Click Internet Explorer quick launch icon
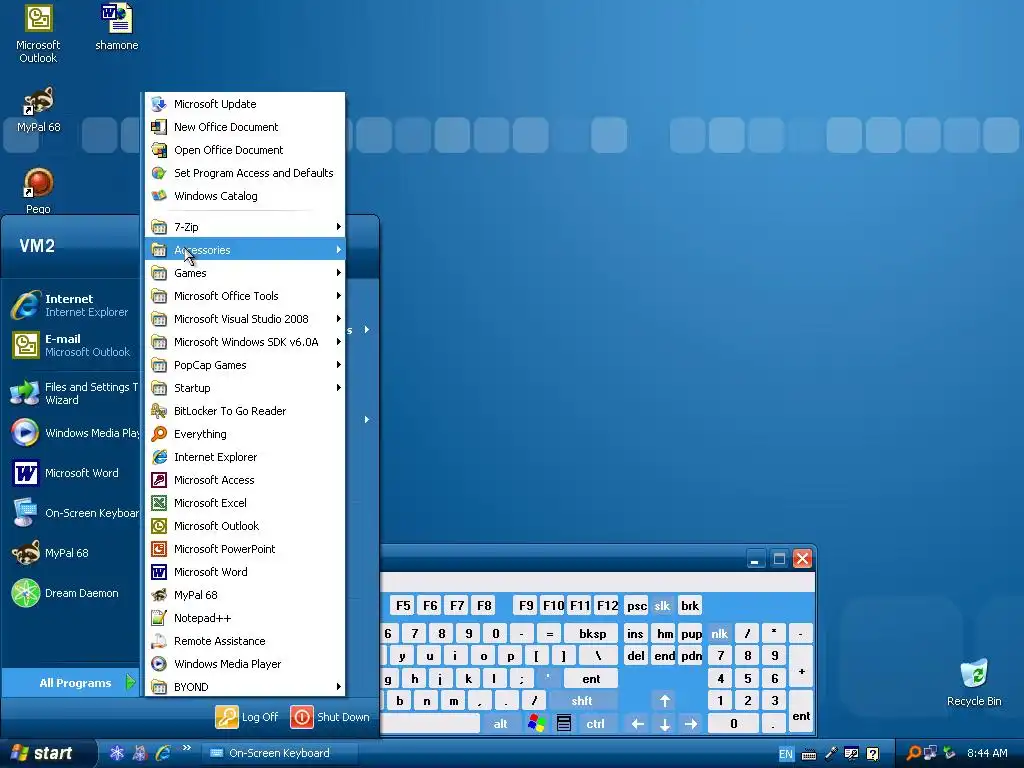The width and height of the screenshot is (1024, 768). pos(163,753)
